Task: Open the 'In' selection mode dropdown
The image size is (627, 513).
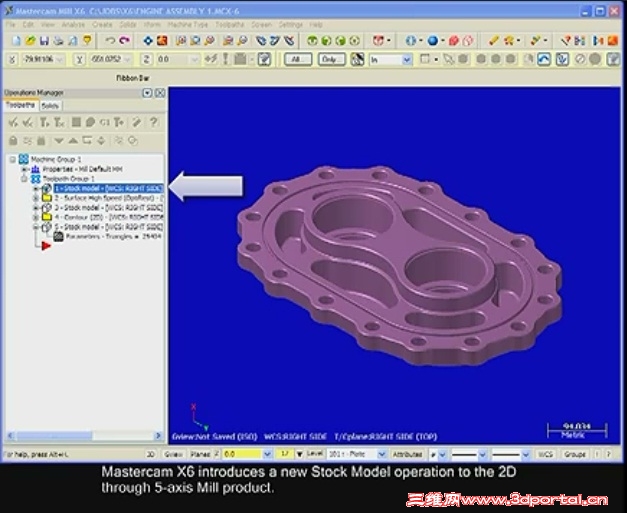Action: [407, 60]
